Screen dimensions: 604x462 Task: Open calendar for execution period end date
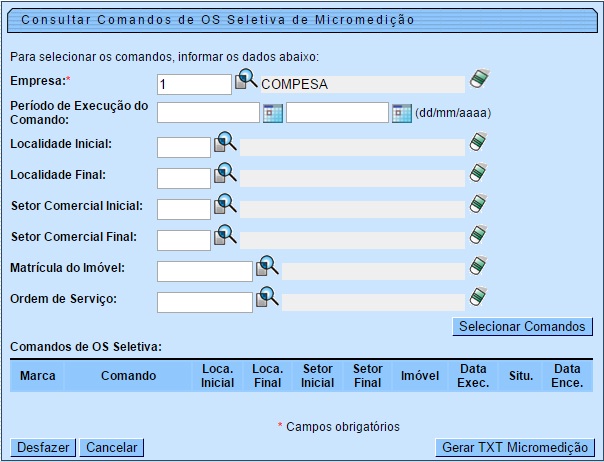(x=401, y=112)
